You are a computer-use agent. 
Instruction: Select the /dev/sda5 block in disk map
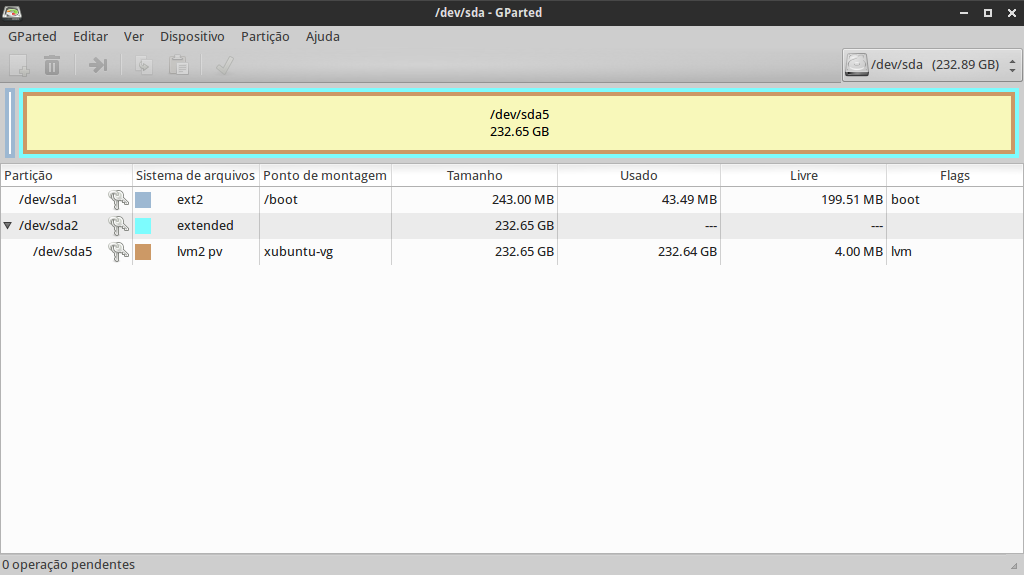point(519,123)
